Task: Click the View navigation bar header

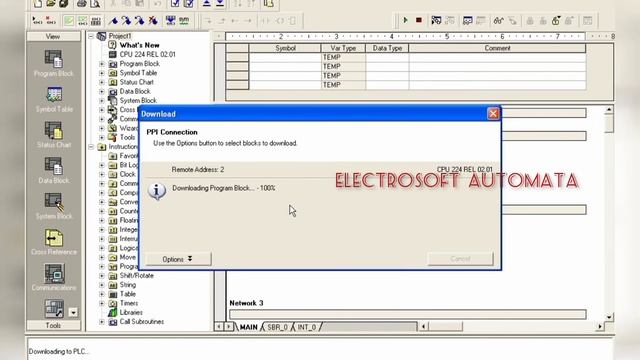Action: tap(53, 36)
